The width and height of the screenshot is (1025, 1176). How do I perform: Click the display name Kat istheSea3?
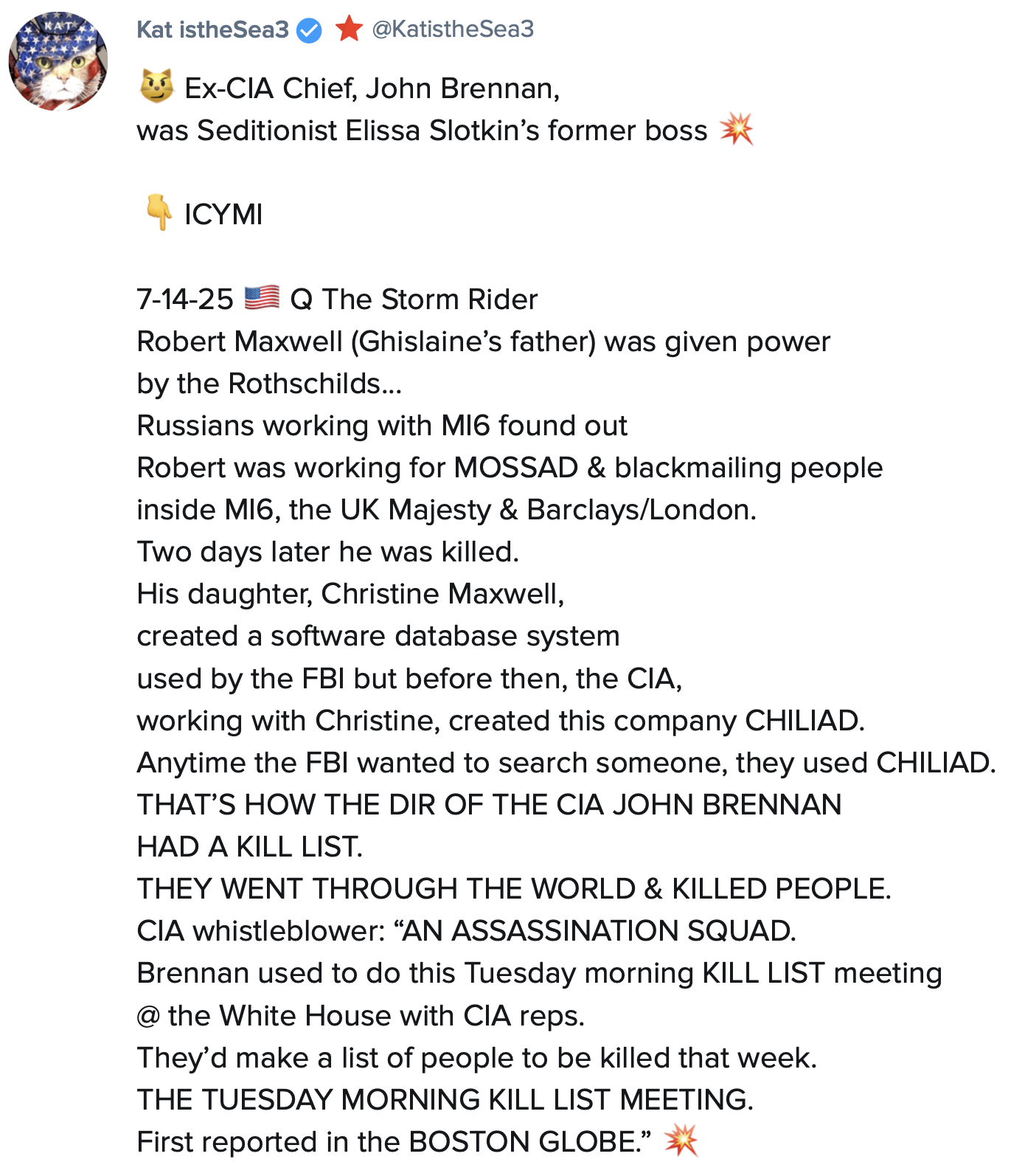tap(212, 30)
